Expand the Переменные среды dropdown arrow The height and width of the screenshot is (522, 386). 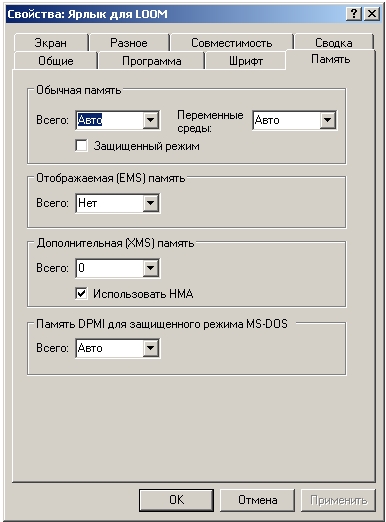coord(328,120)
